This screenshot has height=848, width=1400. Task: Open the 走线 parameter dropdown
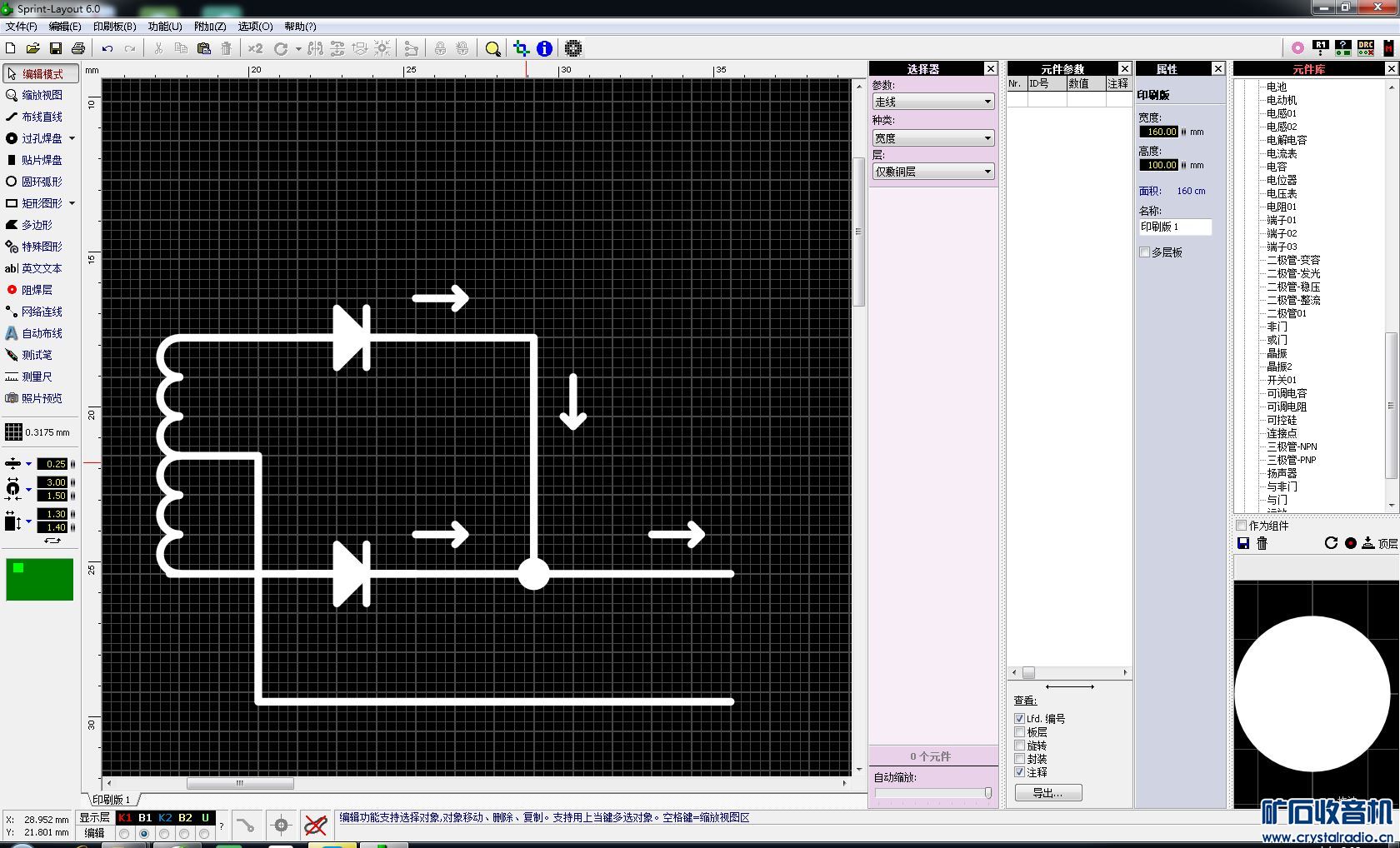click(932, 102)
